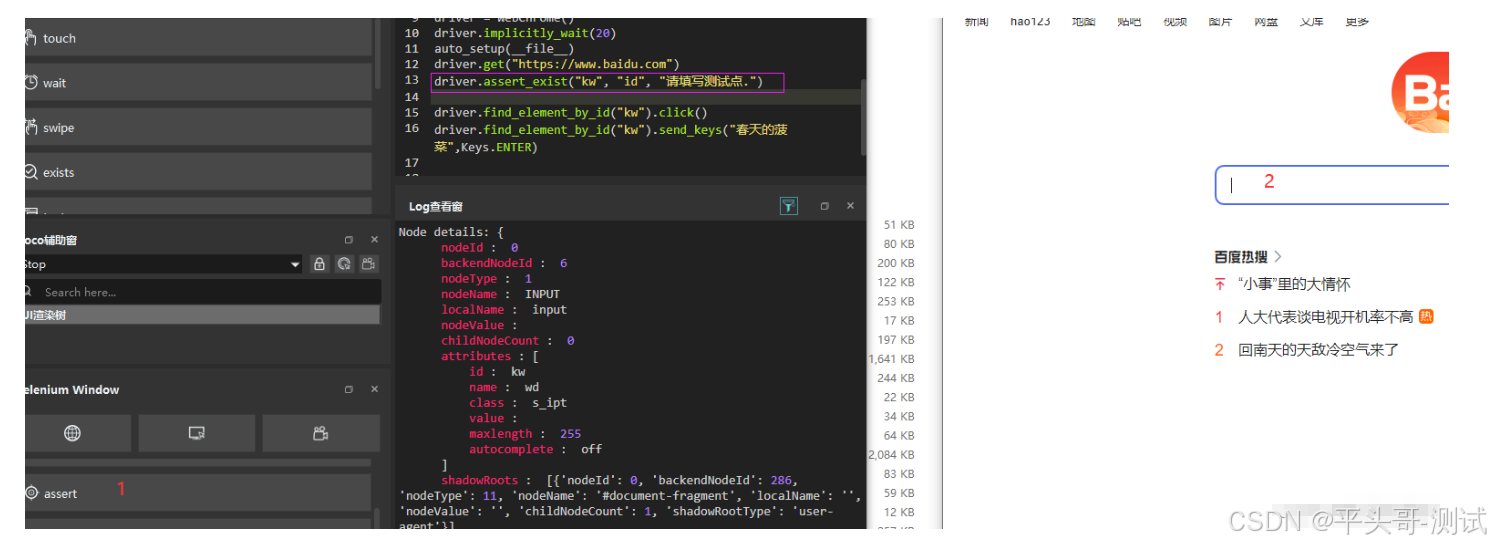Image resolution: width=1491 pixels, height=547 pixels.
Task: Click code line 11 auto_setup(__file__)
Action: coord(504,49)
